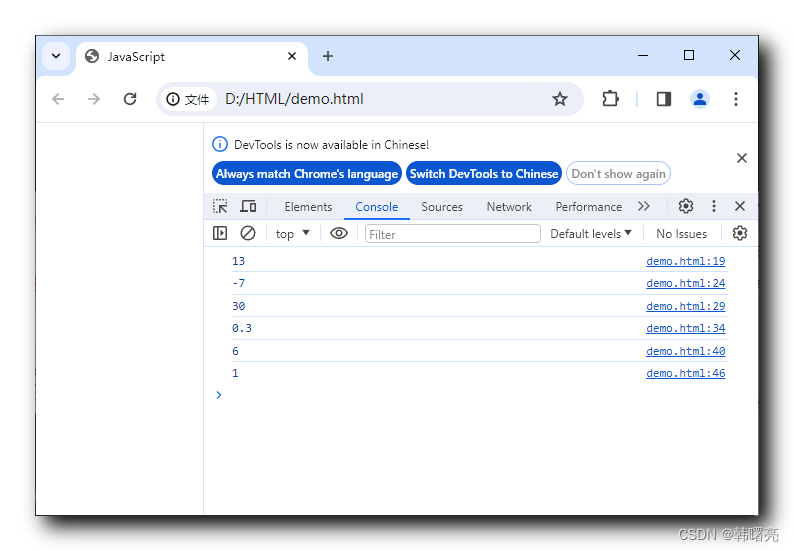Image resolution: width=794 pixels, height=551 pixels.
Task: Create a live expression with eye icon
Action: tap(339, 233)
